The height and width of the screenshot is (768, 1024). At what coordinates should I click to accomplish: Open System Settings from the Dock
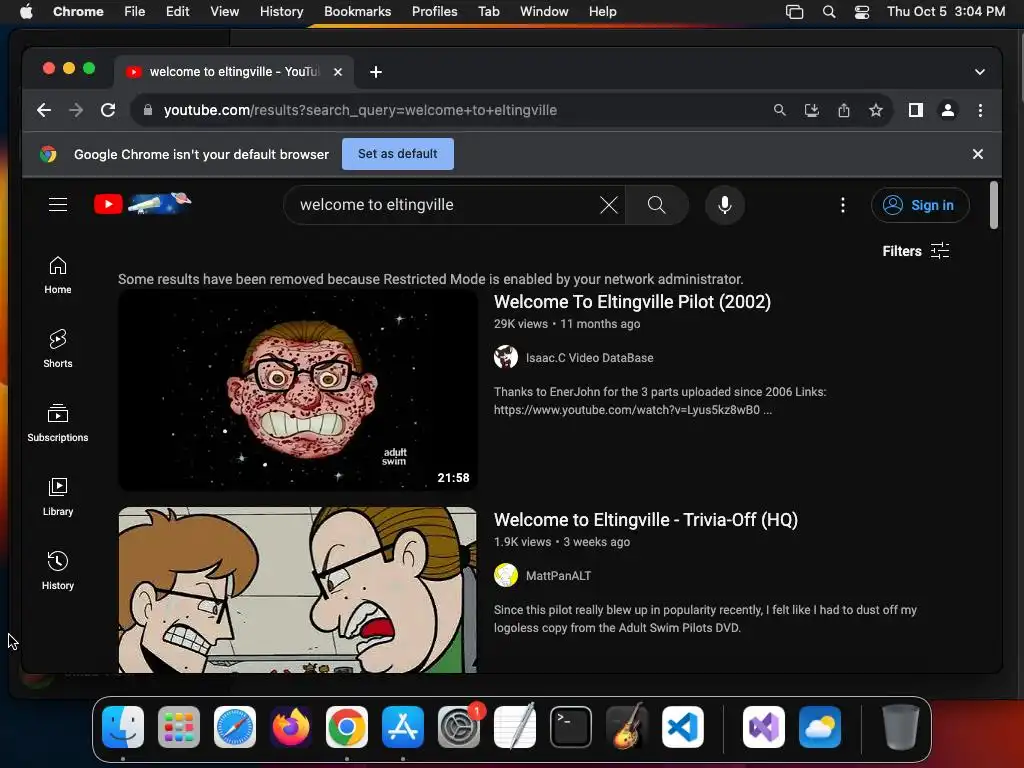point(458,727)
